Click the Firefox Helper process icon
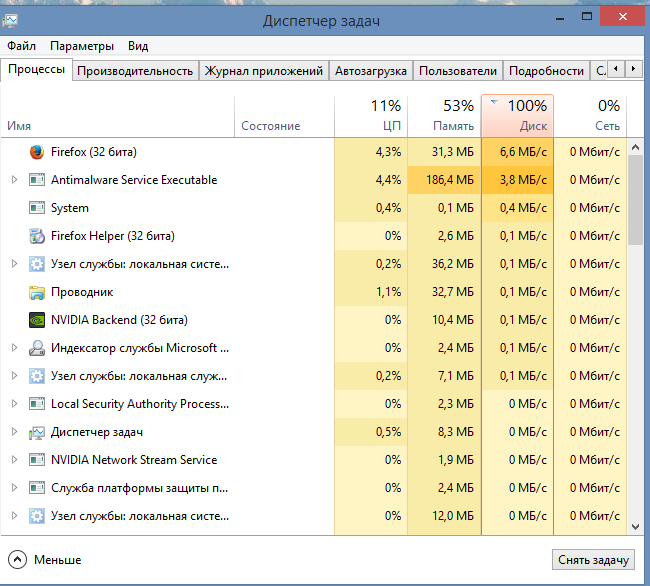Image resolution: width=650 pixels, height=586 pixels. point(37,236)
